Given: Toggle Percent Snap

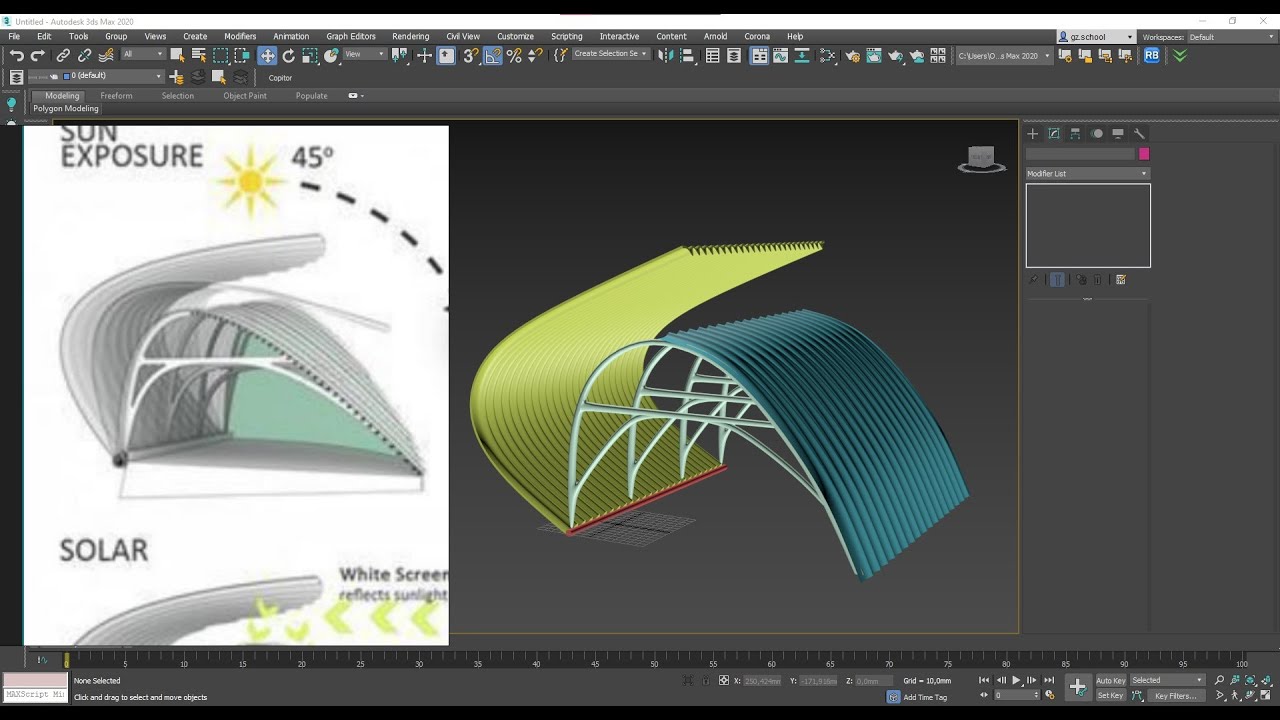Looking at the screenshot, I should click(514, 56).
